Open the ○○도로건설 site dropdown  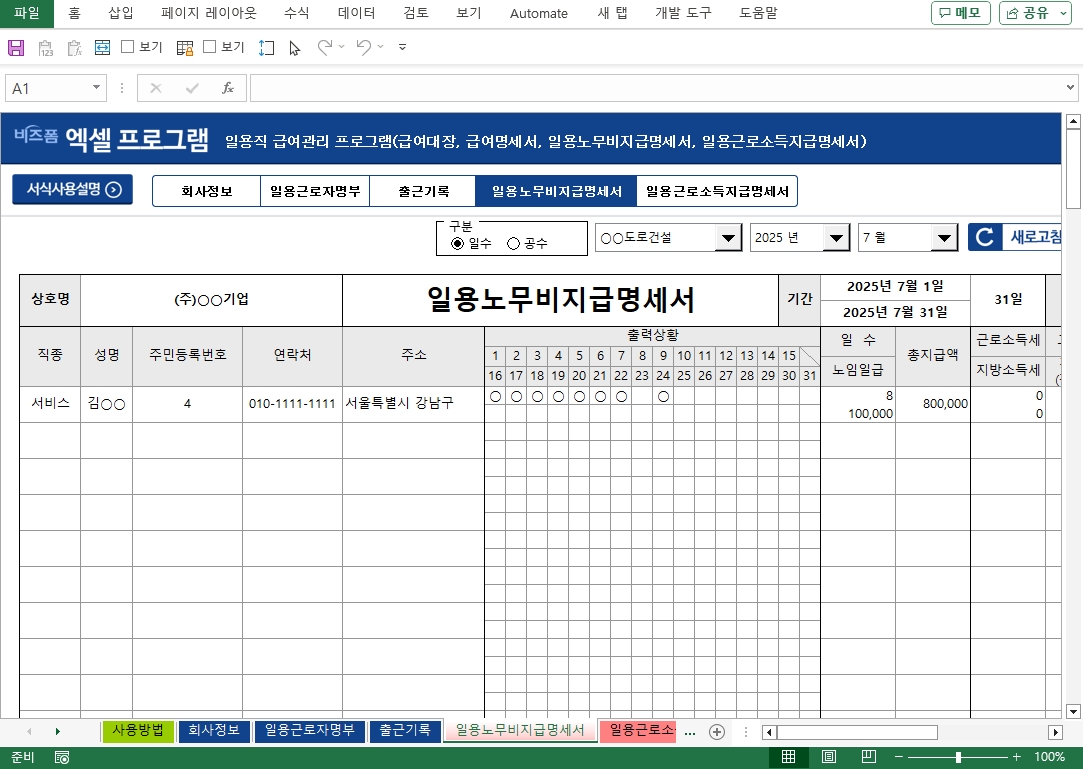click(x=728, y=238)
